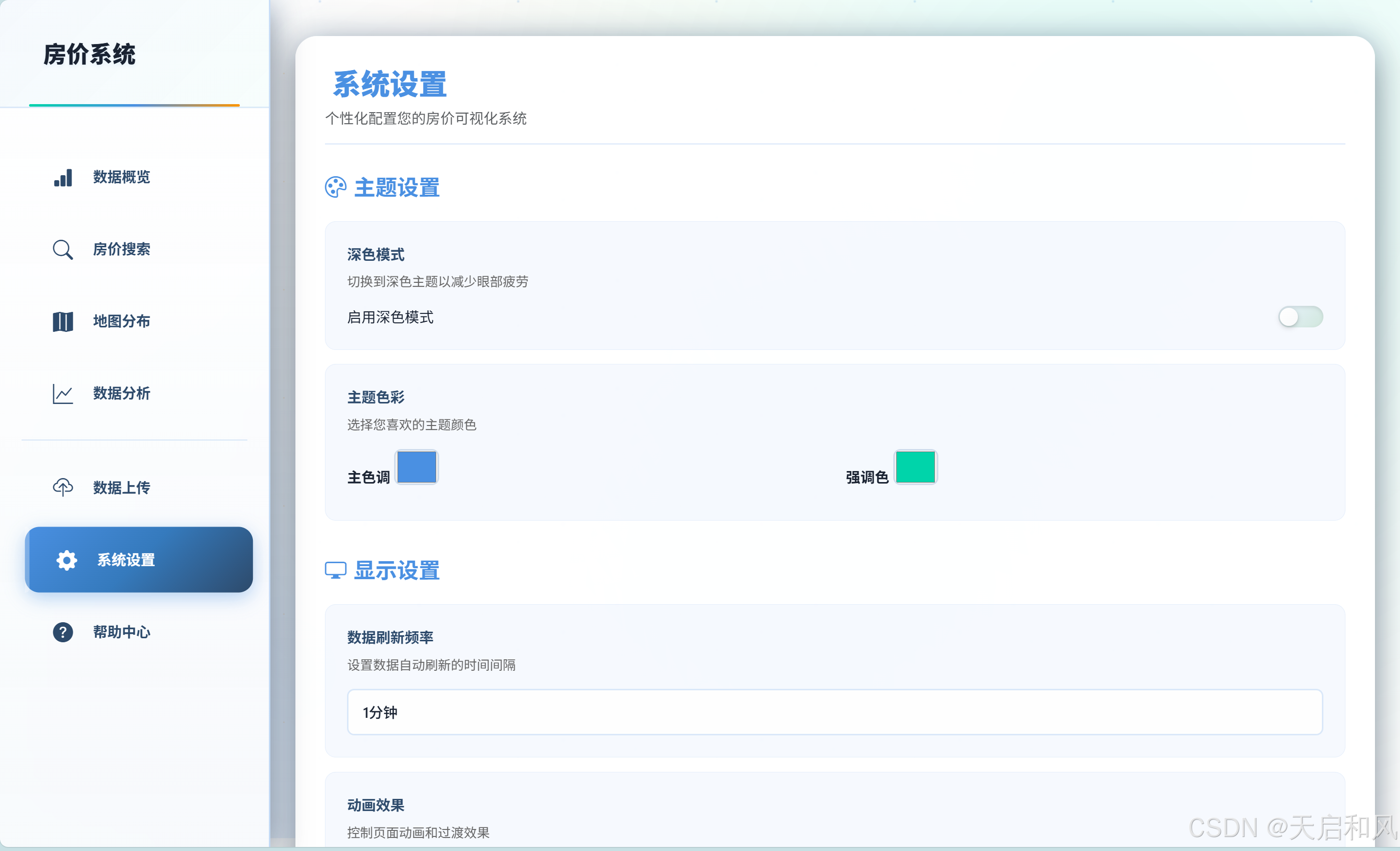
Task: Click the 深色模式 card title
Action: [x=376, y=254]
